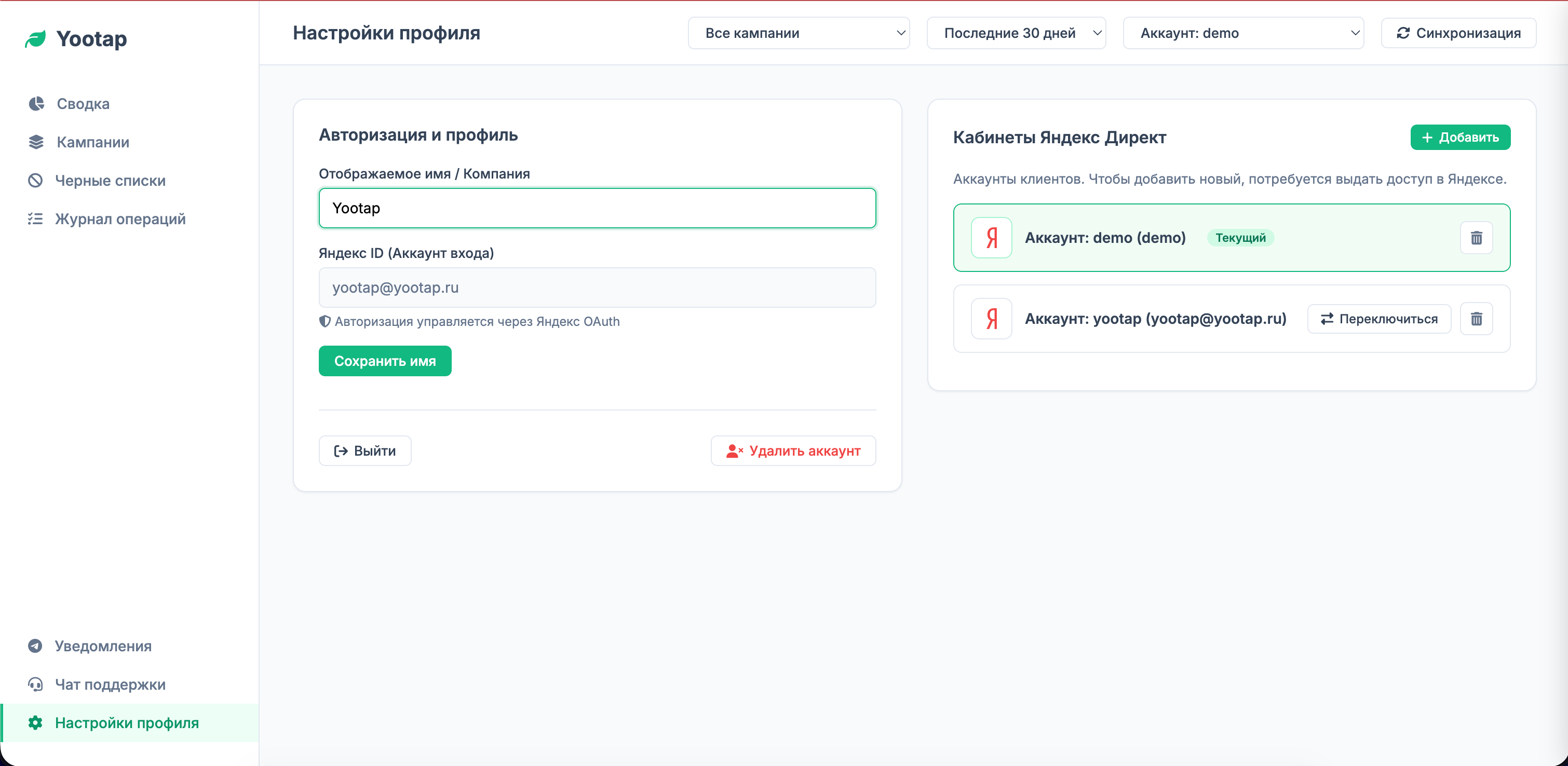Open the Аккаунт: demo selector dropdown
This screenshot has height=766, width=1568.
coord(1243,33)
